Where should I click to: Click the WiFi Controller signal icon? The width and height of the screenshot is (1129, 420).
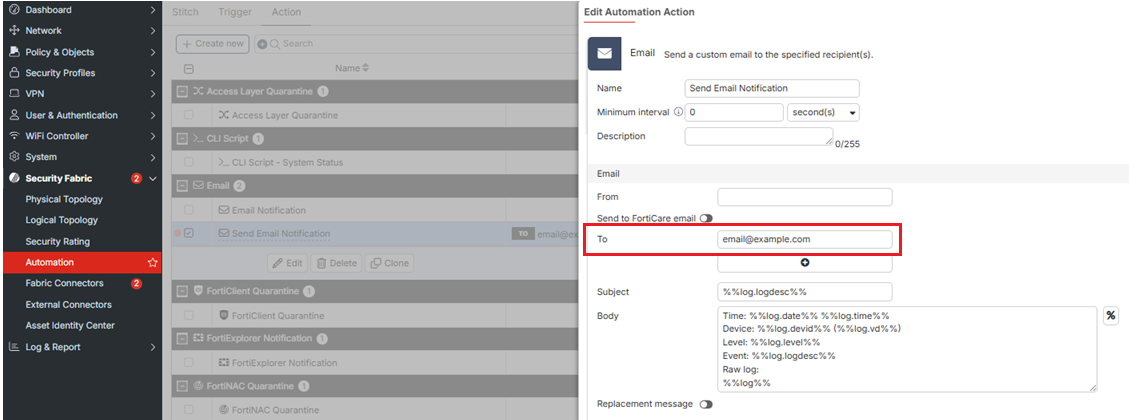[14, 136]
